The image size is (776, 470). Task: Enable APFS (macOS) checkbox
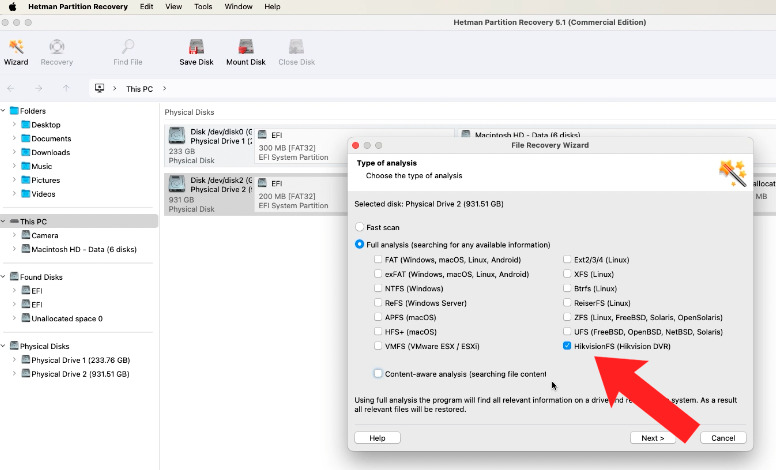(x=378, y=317)
